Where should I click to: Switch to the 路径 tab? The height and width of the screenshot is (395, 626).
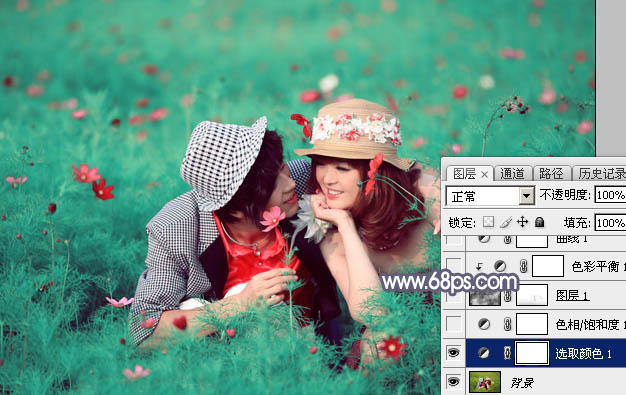click(x=551, y=174)
